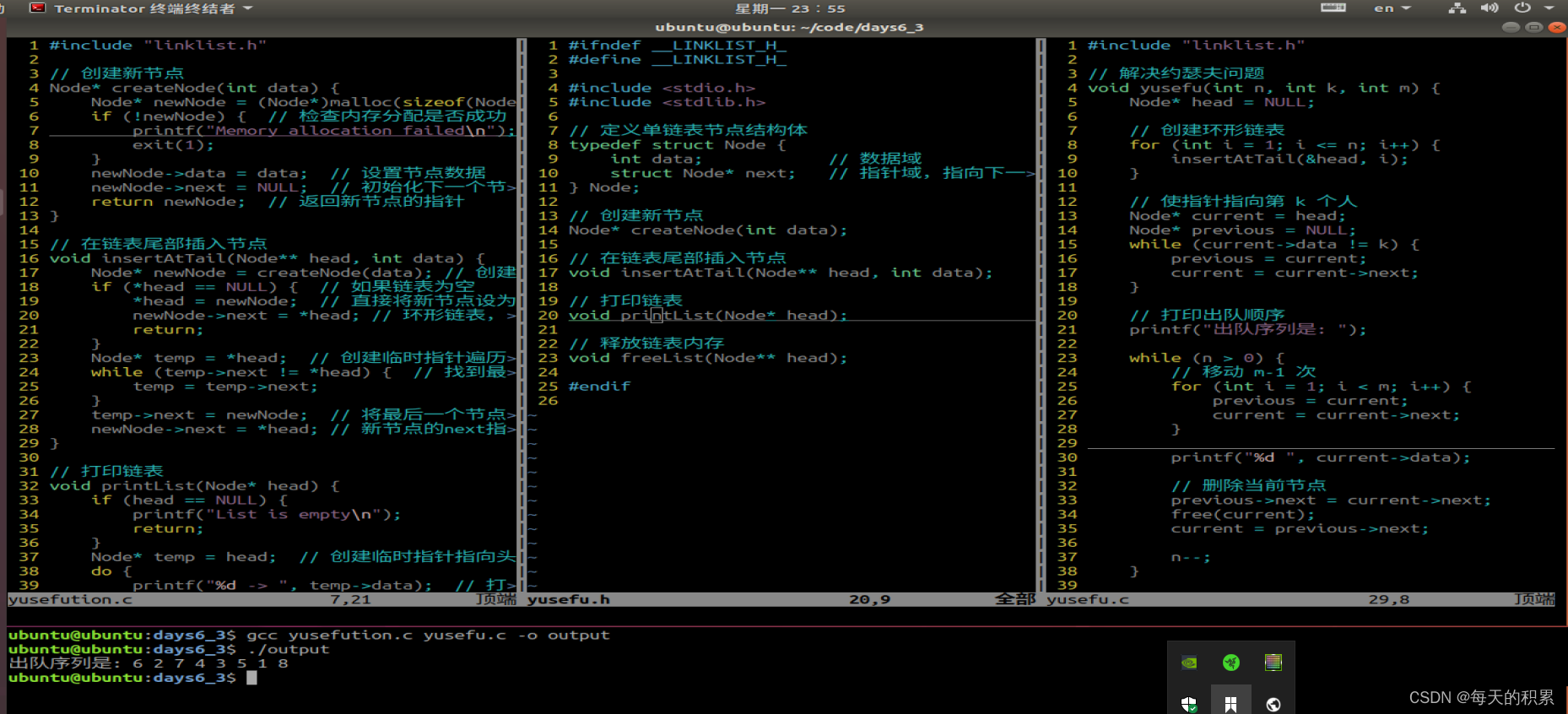This screenshot has width=1568, height=714.
Task: Open the Windows Security shield tray icon
Action: (1189, 704)
